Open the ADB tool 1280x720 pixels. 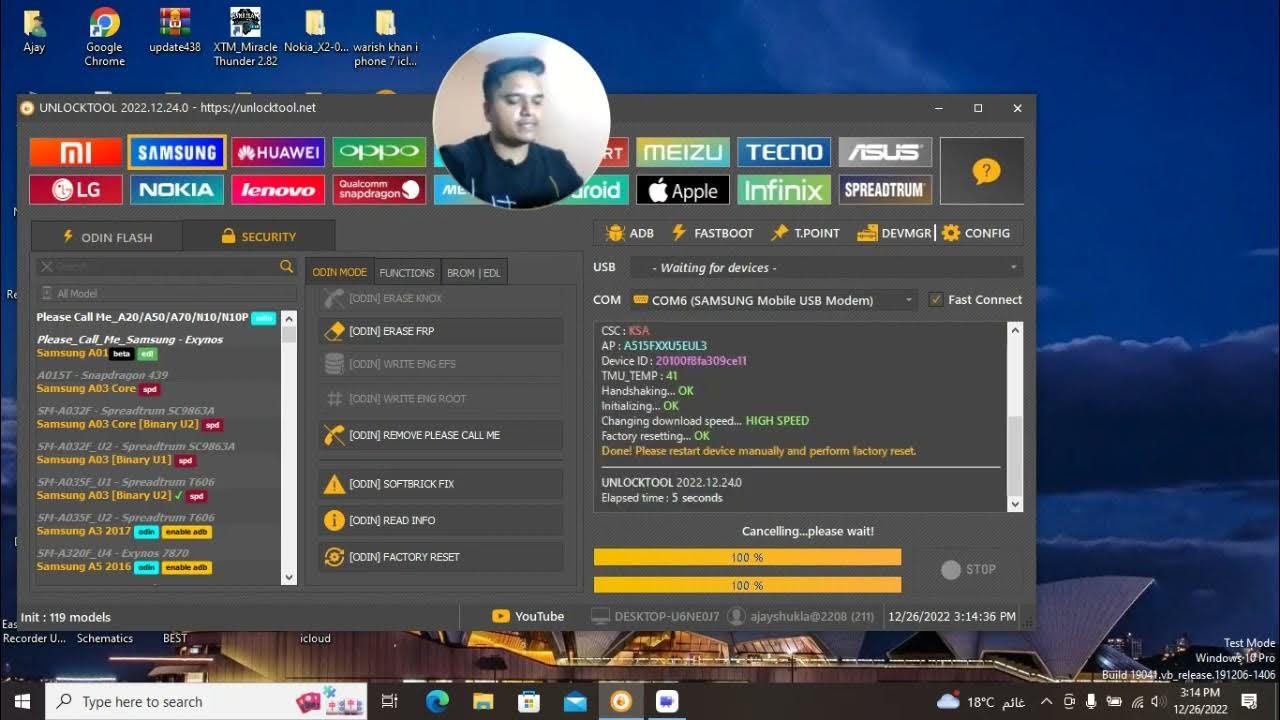click(x=630, y=233)
